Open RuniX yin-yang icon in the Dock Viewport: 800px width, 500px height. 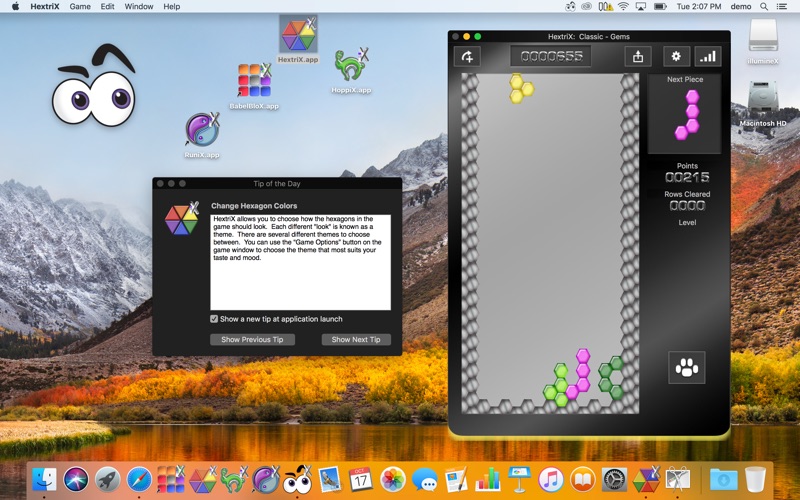266,480
